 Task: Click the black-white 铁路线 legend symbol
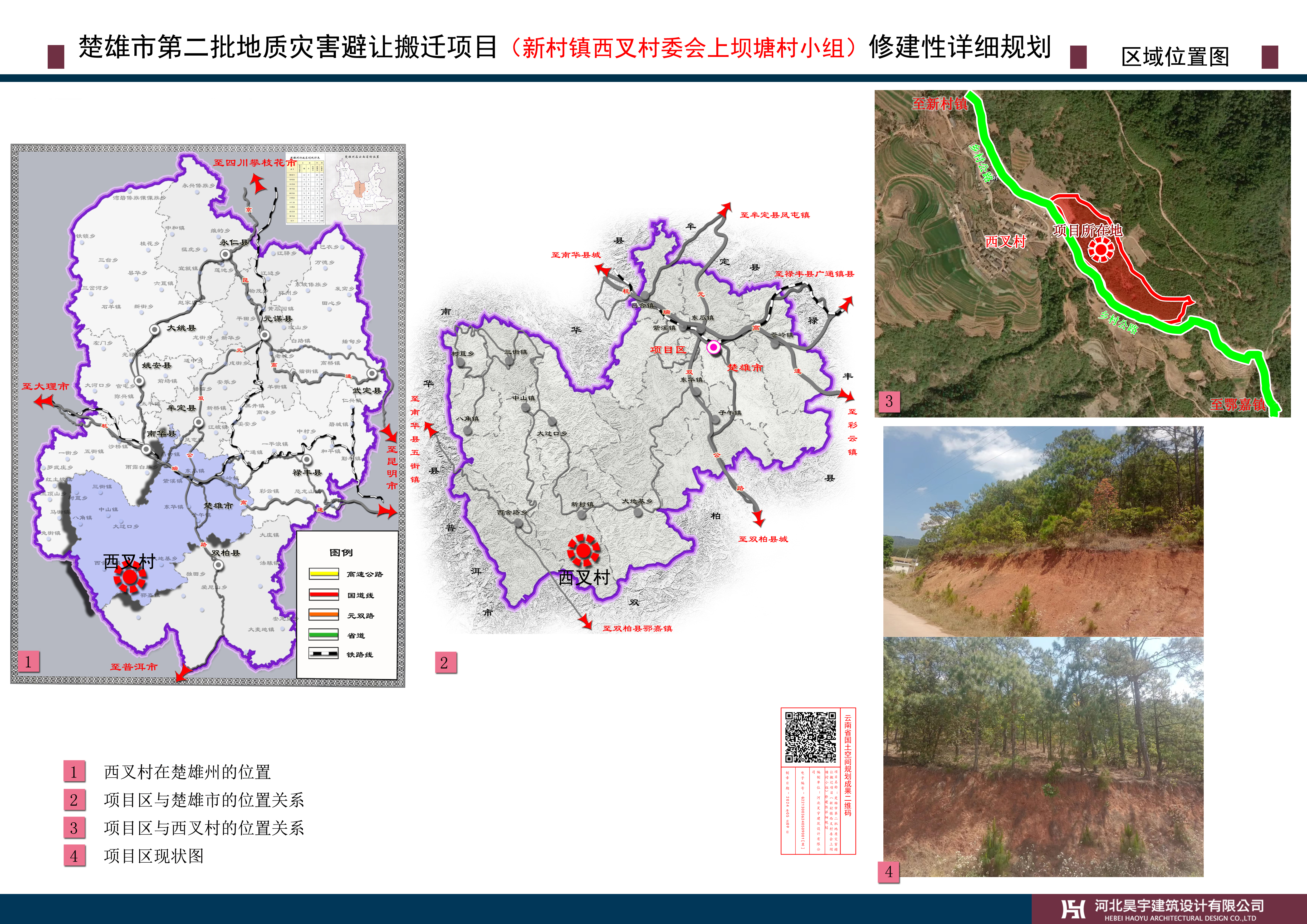[323, 653]
